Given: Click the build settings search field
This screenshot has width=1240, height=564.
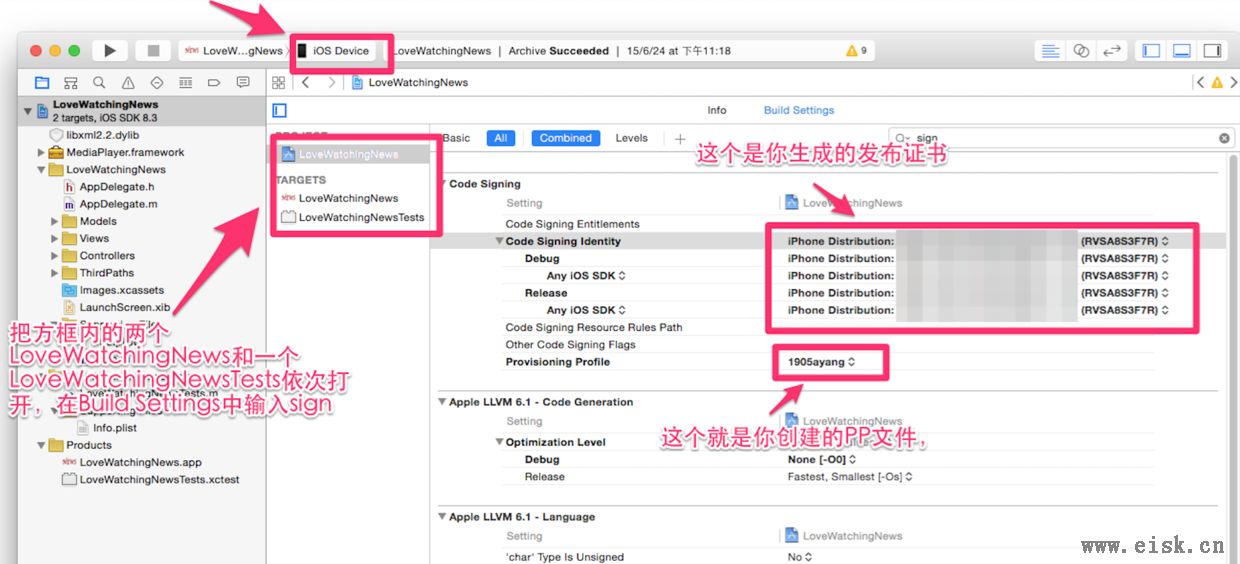Looking at the screenshot, I should pos(1060,138).
